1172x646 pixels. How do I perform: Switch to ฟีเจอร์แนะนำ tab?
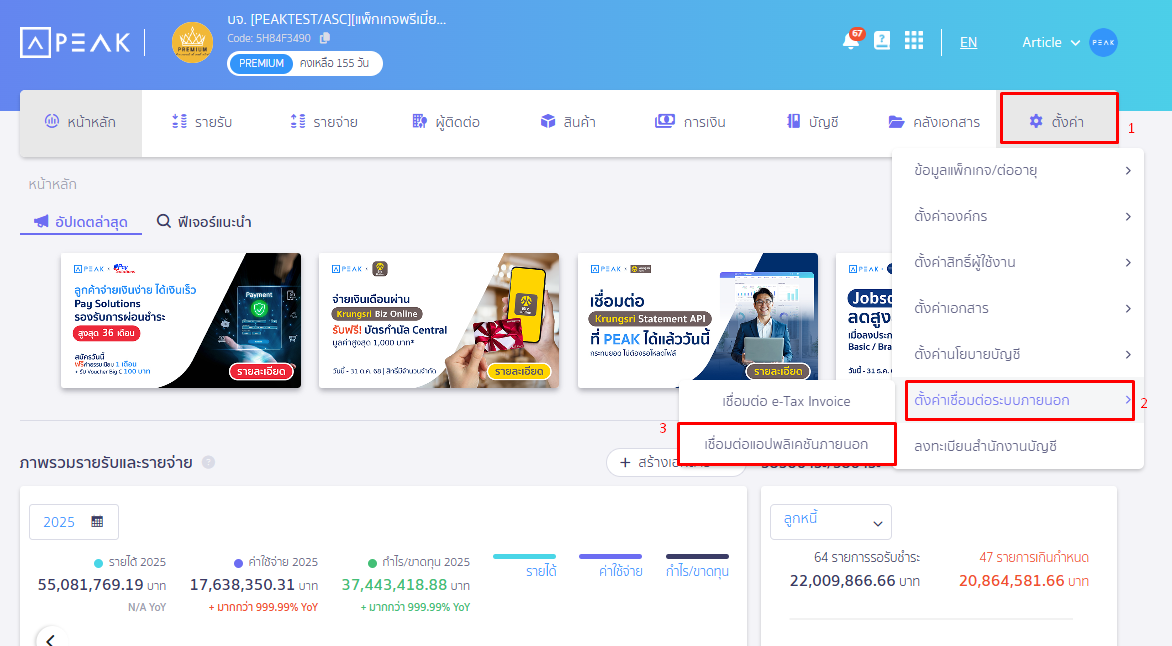pos(204,222)
